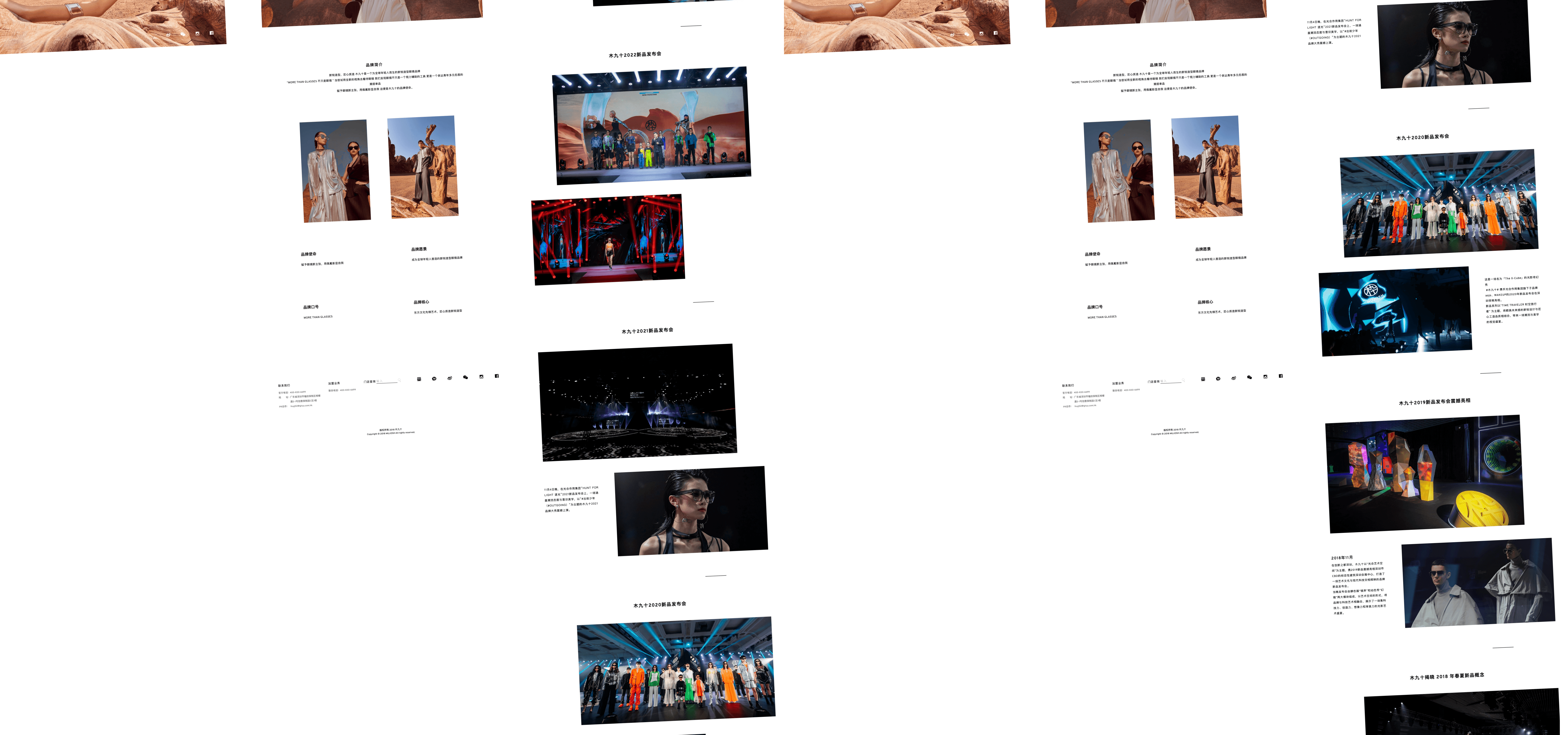Image resolution: width=1568 pixels, height=735 pixels.
Task: Click the MUJOSH copyright line in the right footer
Action: click(1175, 433)
